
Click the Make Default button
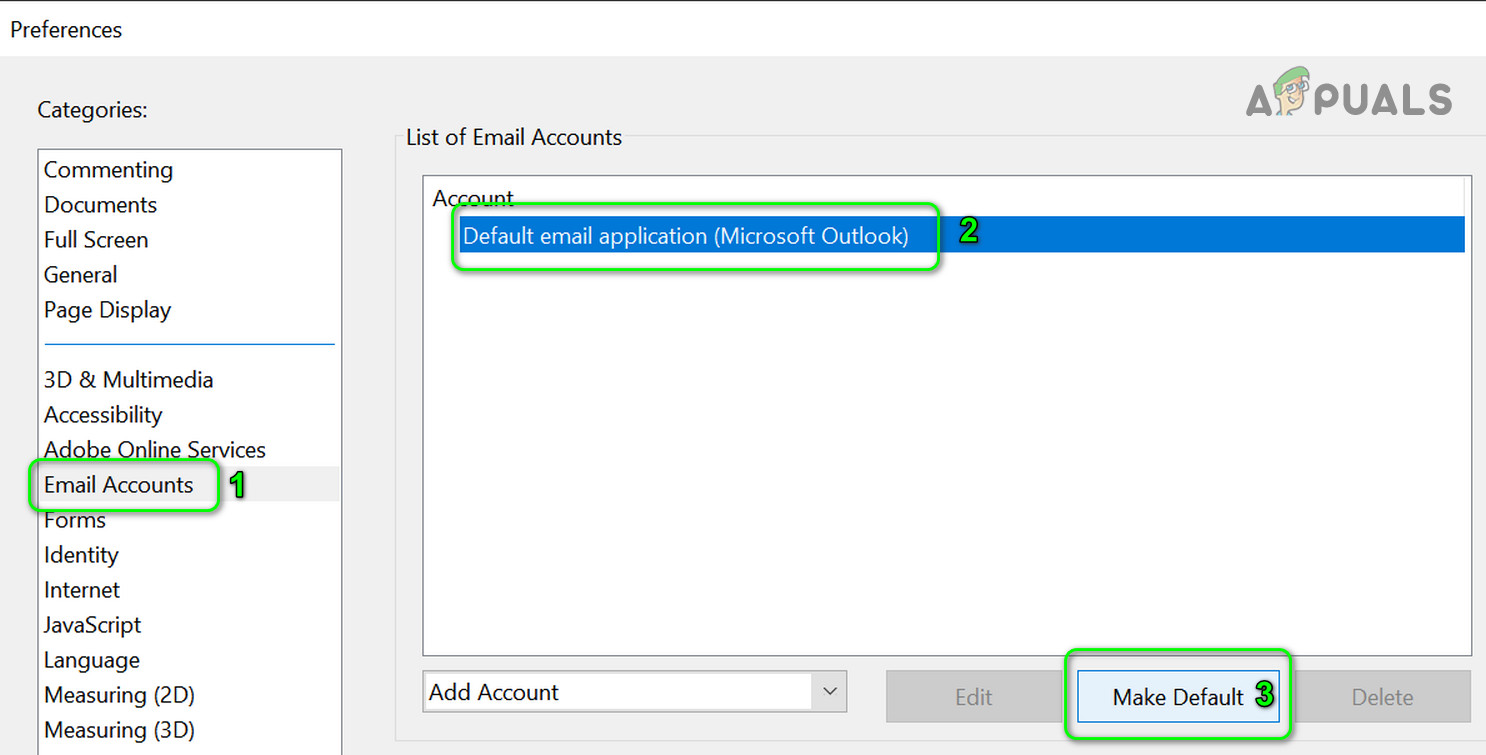[x=1177, y=697]
